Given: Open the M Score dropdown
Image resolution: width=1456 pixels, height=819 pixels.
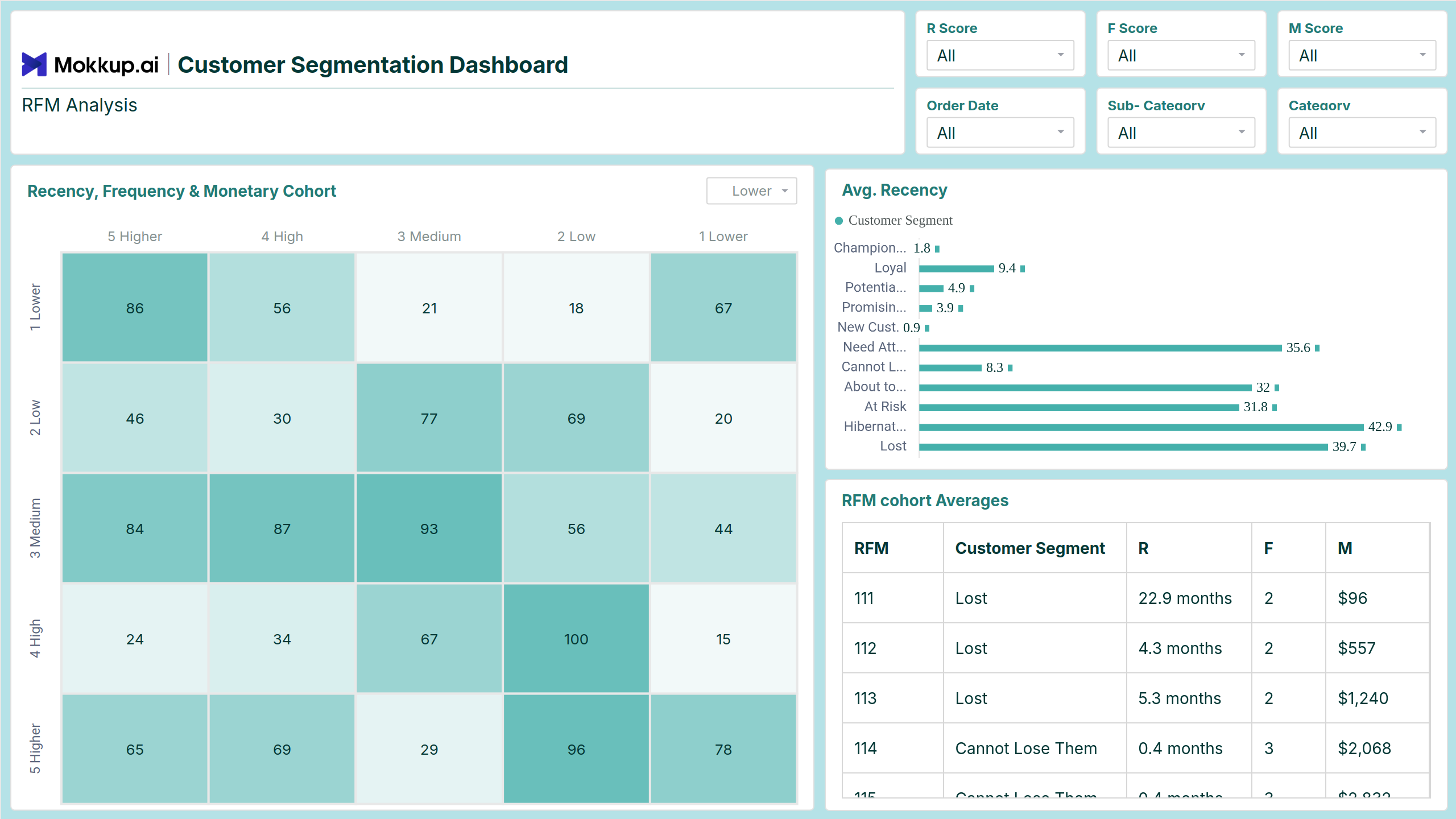Looking at the screenshot, I should click(x=1362, y=56).
